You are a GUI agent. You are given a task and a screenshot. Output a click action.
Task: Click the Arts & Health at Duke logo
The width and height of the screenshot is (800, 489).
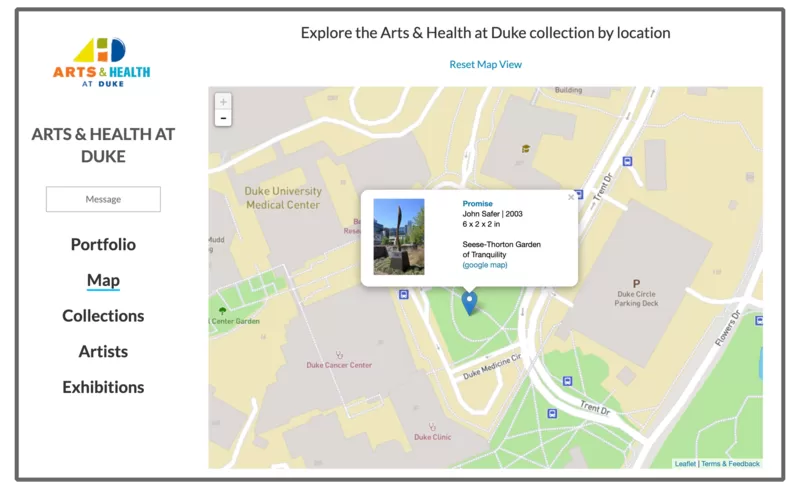(102, 62)
